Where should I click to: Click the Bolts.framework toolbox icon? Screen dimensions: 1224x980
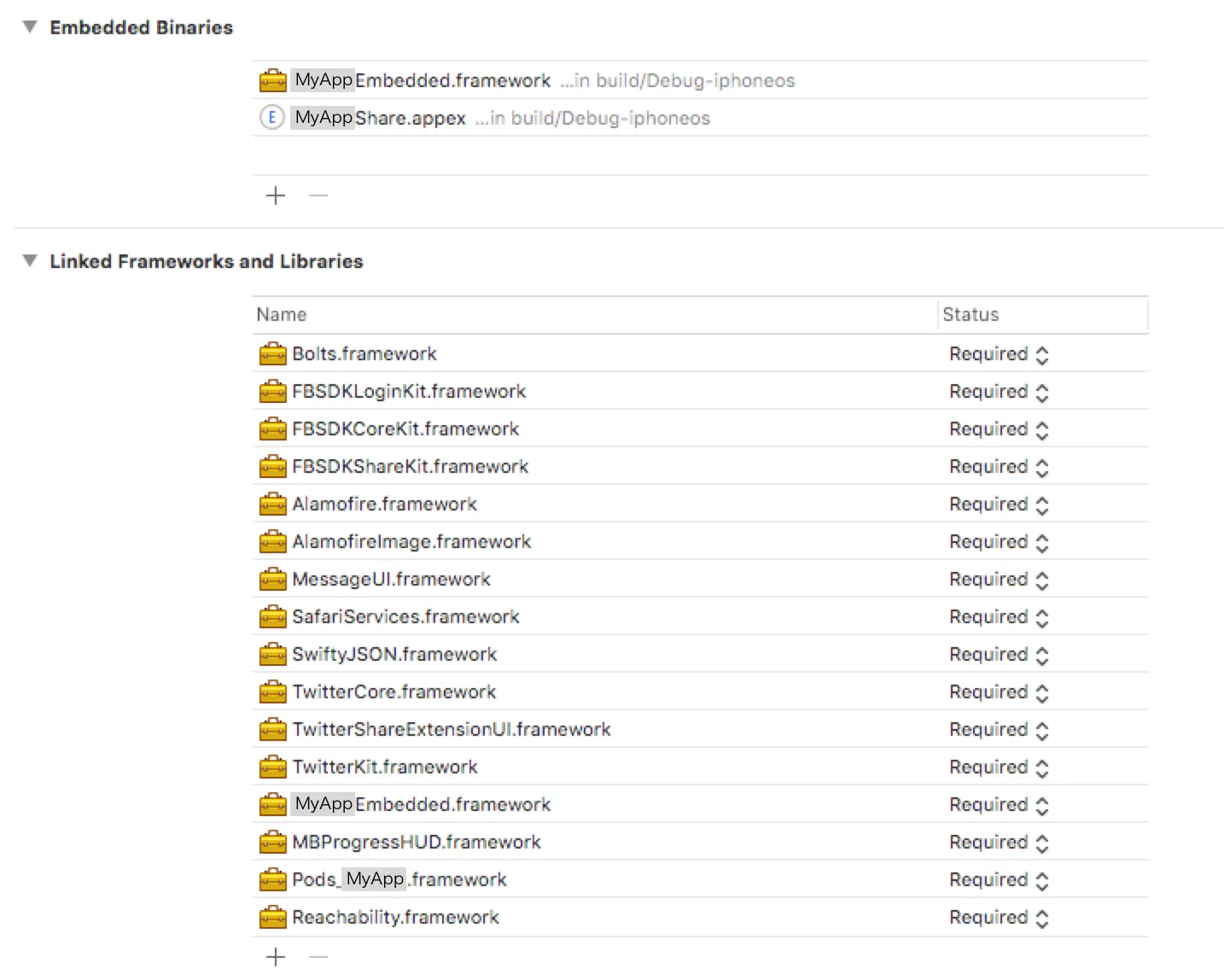coord(272,354)
